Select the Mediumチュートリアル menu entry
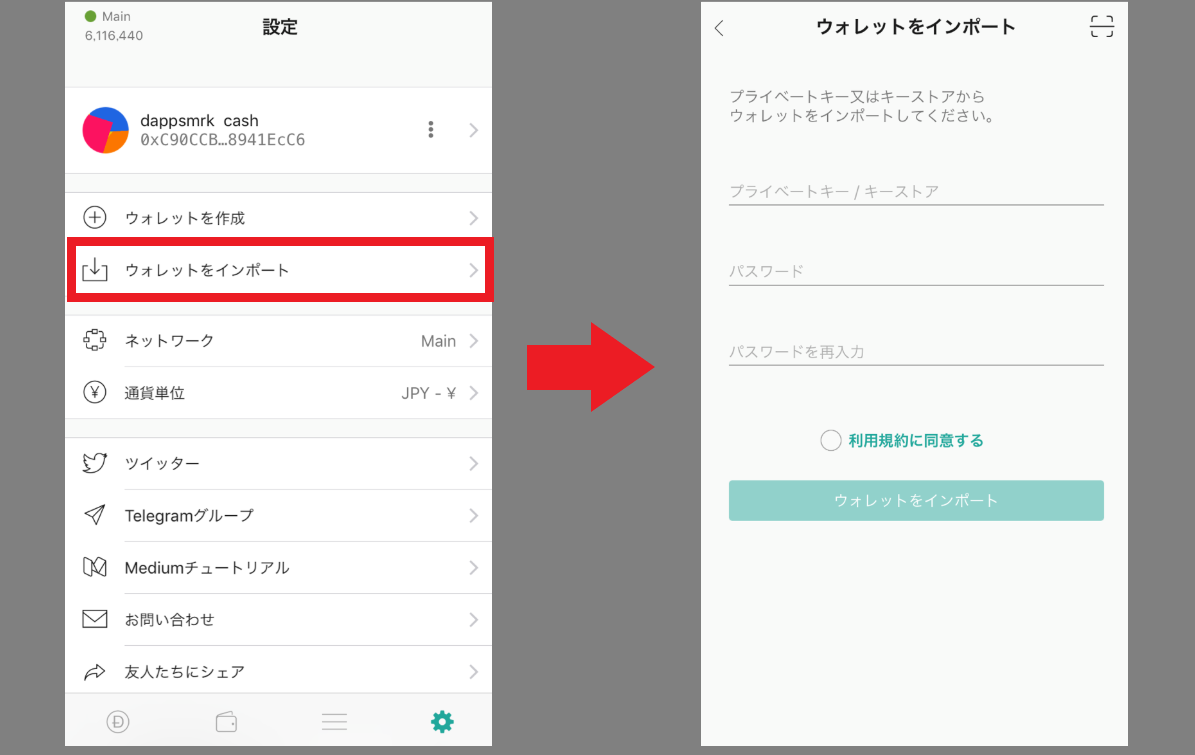This screenshot has height=755, width=1195. [278, 568]
